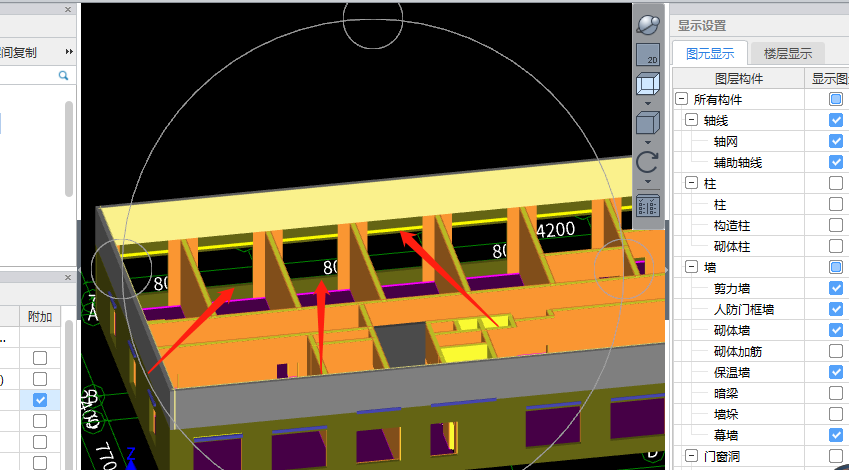Select the 辅助轴线 tree row
849x470 pixels.
738,162
